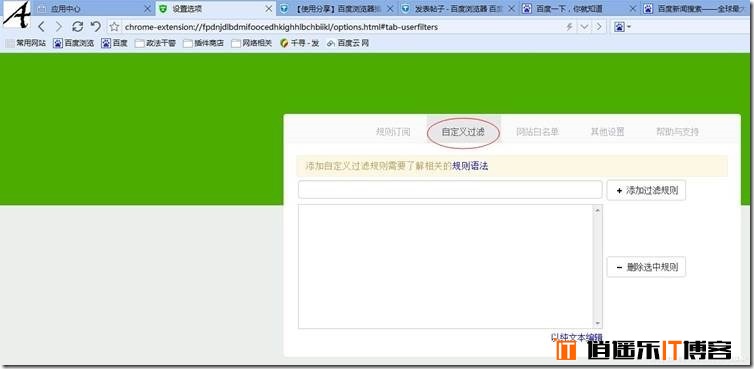Click the 添加过滤规则 button
The width and height of the screenshot is (754, 369).
pyautogui.click(x=646, y=190)
